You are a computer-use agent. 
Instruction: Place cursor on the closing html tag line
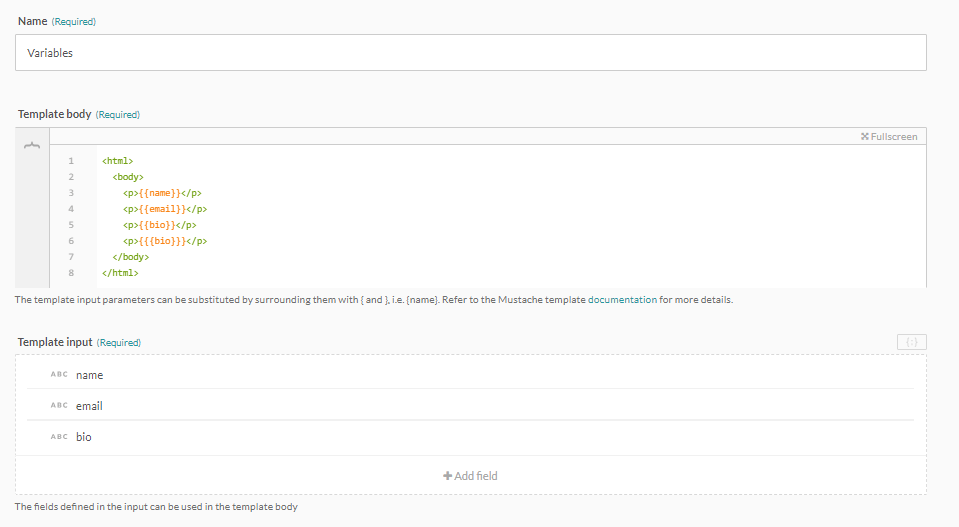(x=120, y=272)
